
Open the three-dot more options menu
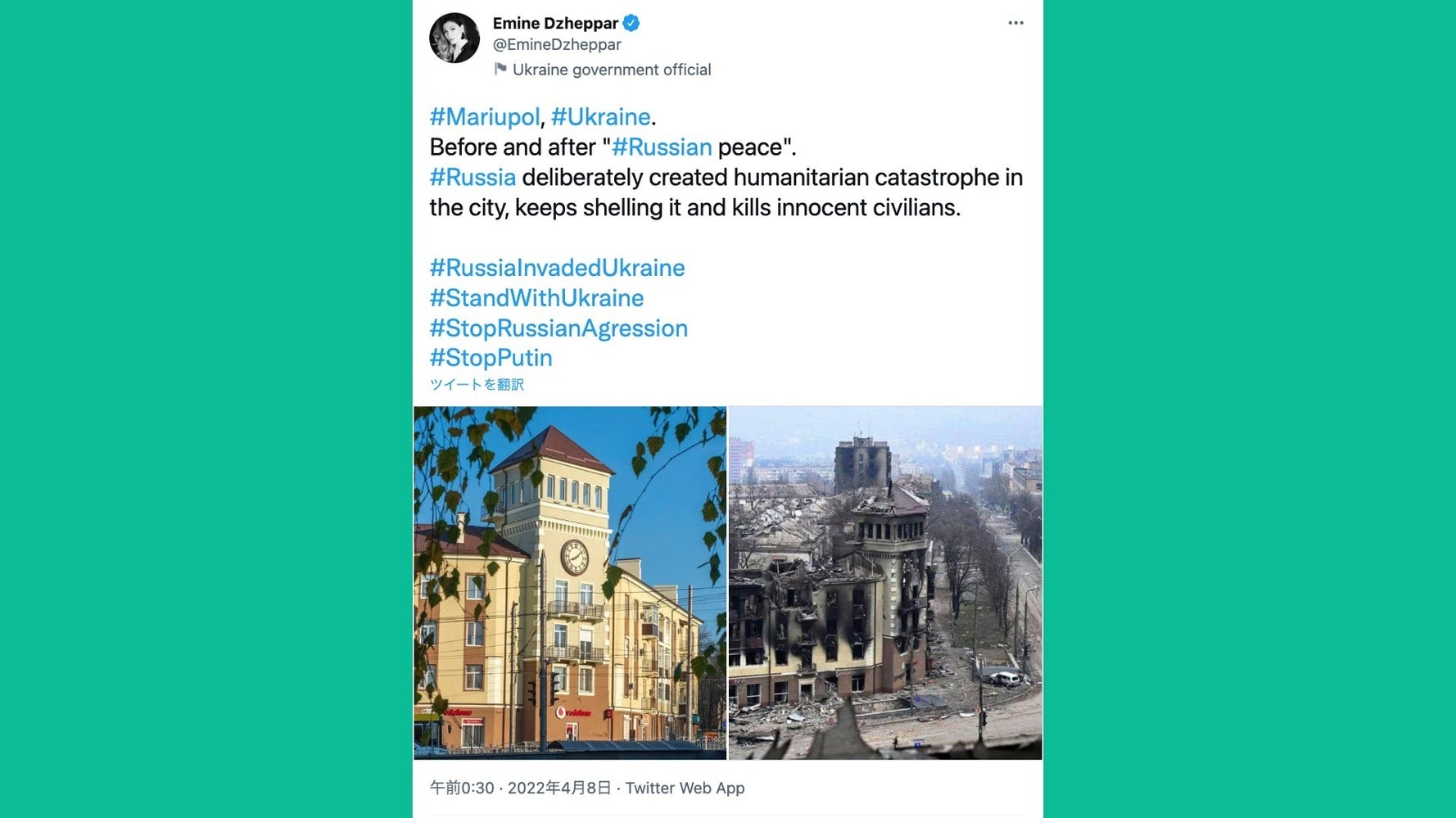click(x=1015, y=23)
